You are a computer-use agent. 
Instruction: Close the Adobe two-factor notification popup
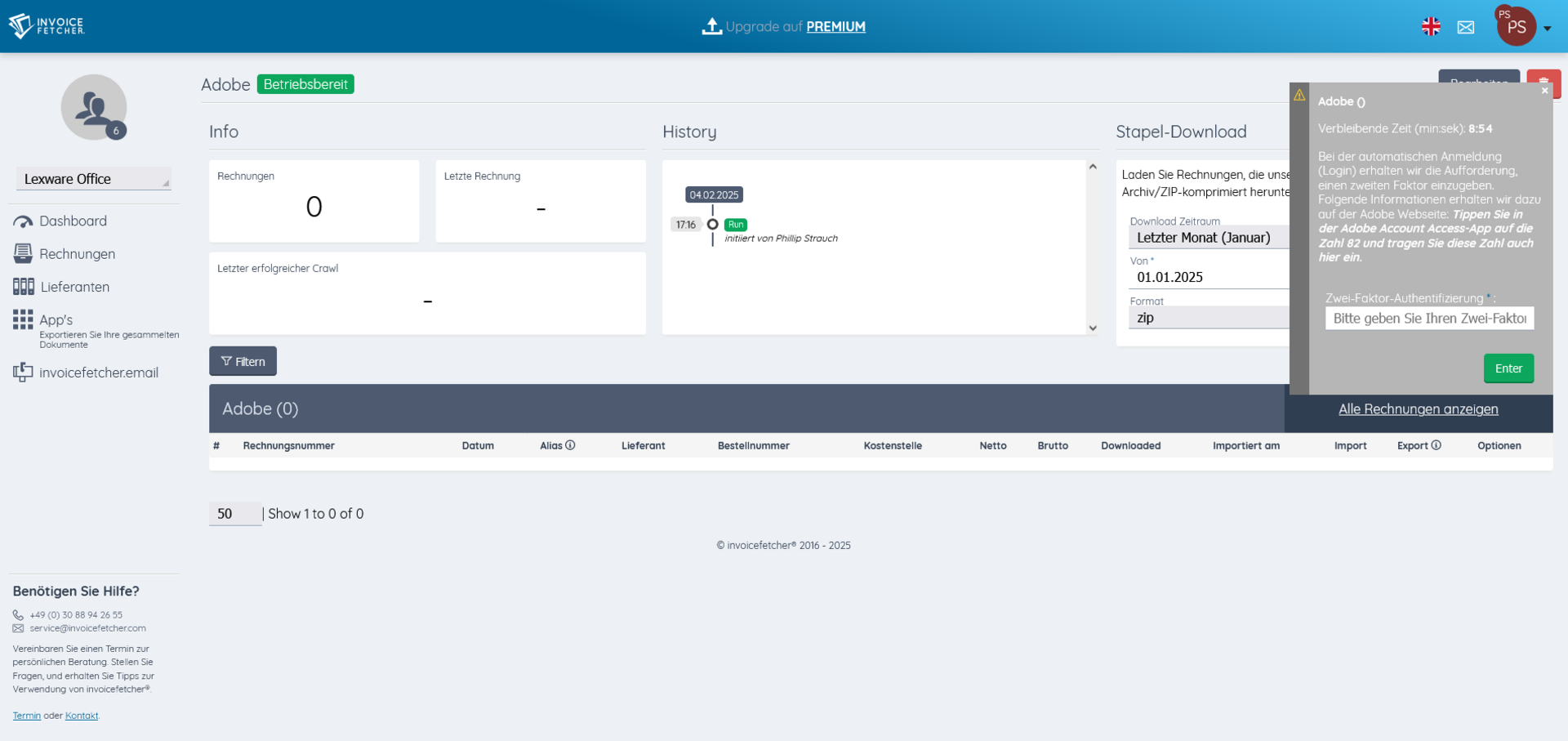point(1544,91)
